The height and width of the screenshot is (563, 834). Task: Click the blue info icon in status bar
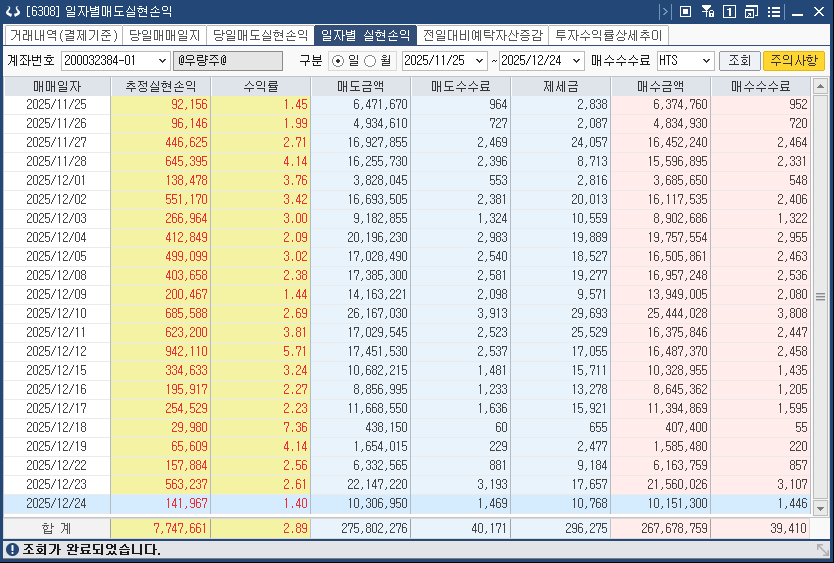point(11,549)
